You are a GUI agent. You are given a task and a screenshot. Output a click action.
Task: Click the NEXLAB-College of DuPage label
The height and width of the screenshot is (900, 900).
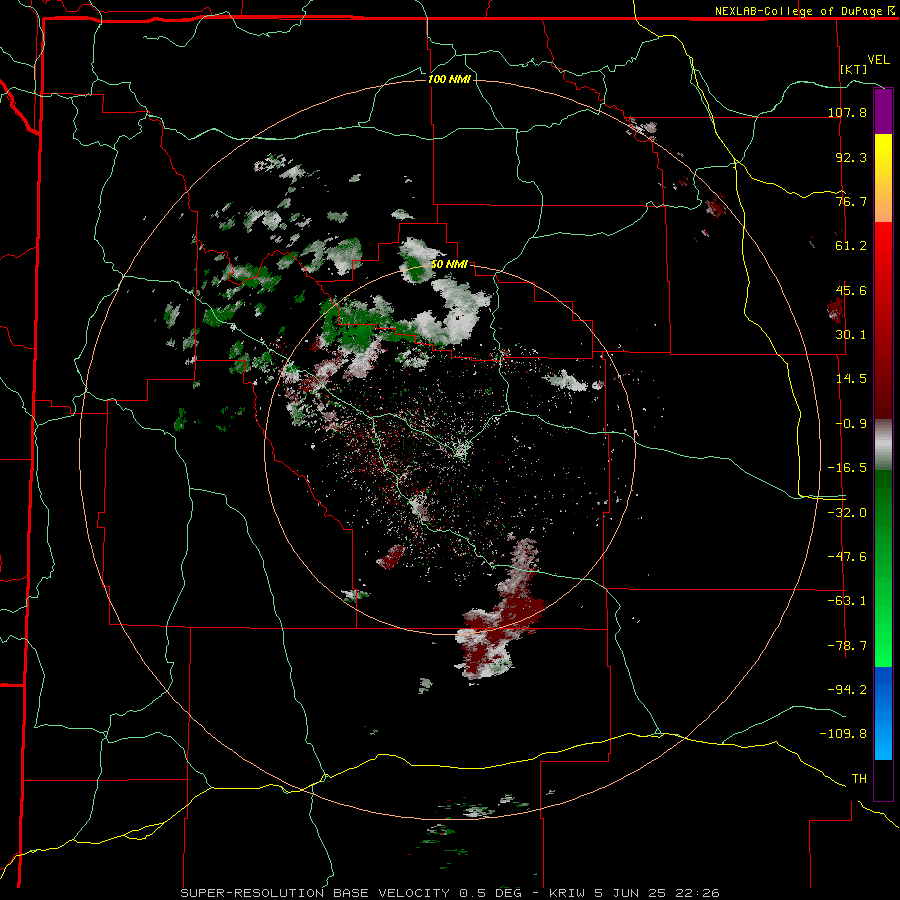pyautogui.click(x=805, y=11)
